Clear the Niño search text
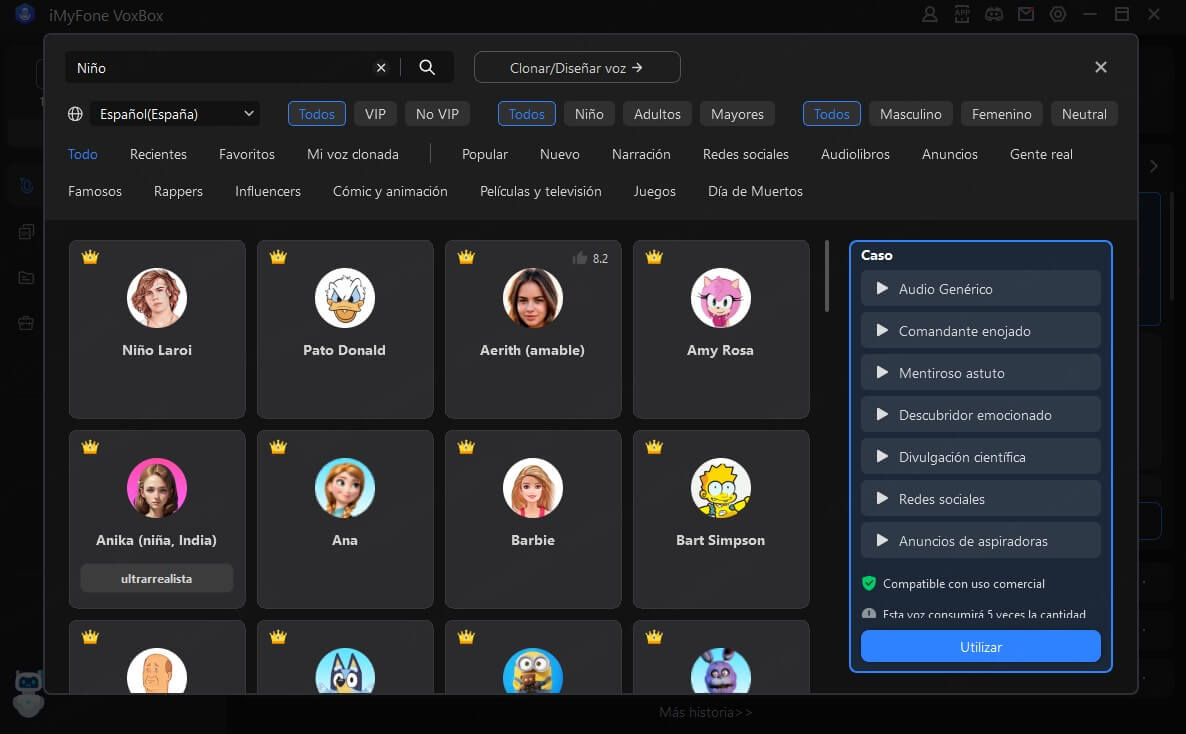1186x734 pixels. point(381,67)
